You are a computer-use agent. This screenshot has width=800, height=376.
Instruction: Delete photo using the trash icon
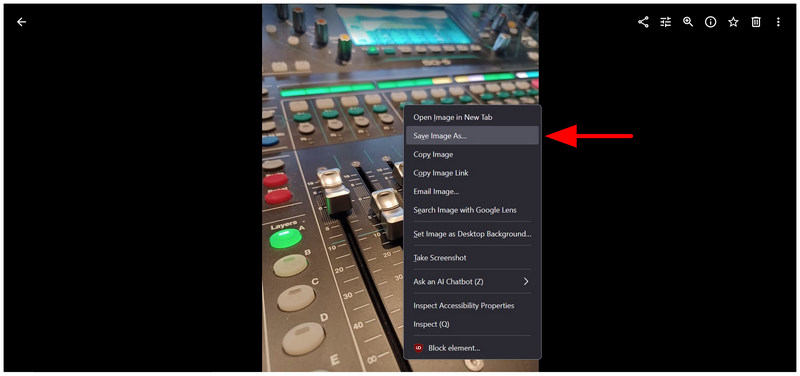(756, 22)
